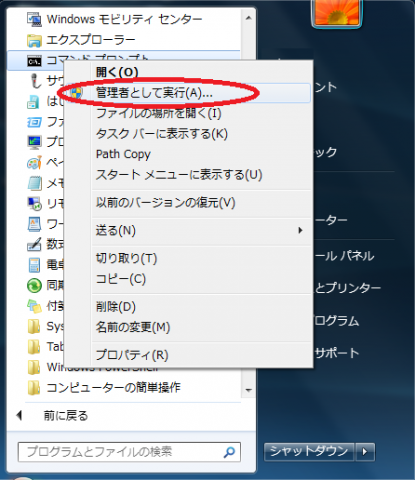Viewport: 415px width, 480px height.
Task: Click the notepad icon of the メモ entry
Action: tap(34, 183)
